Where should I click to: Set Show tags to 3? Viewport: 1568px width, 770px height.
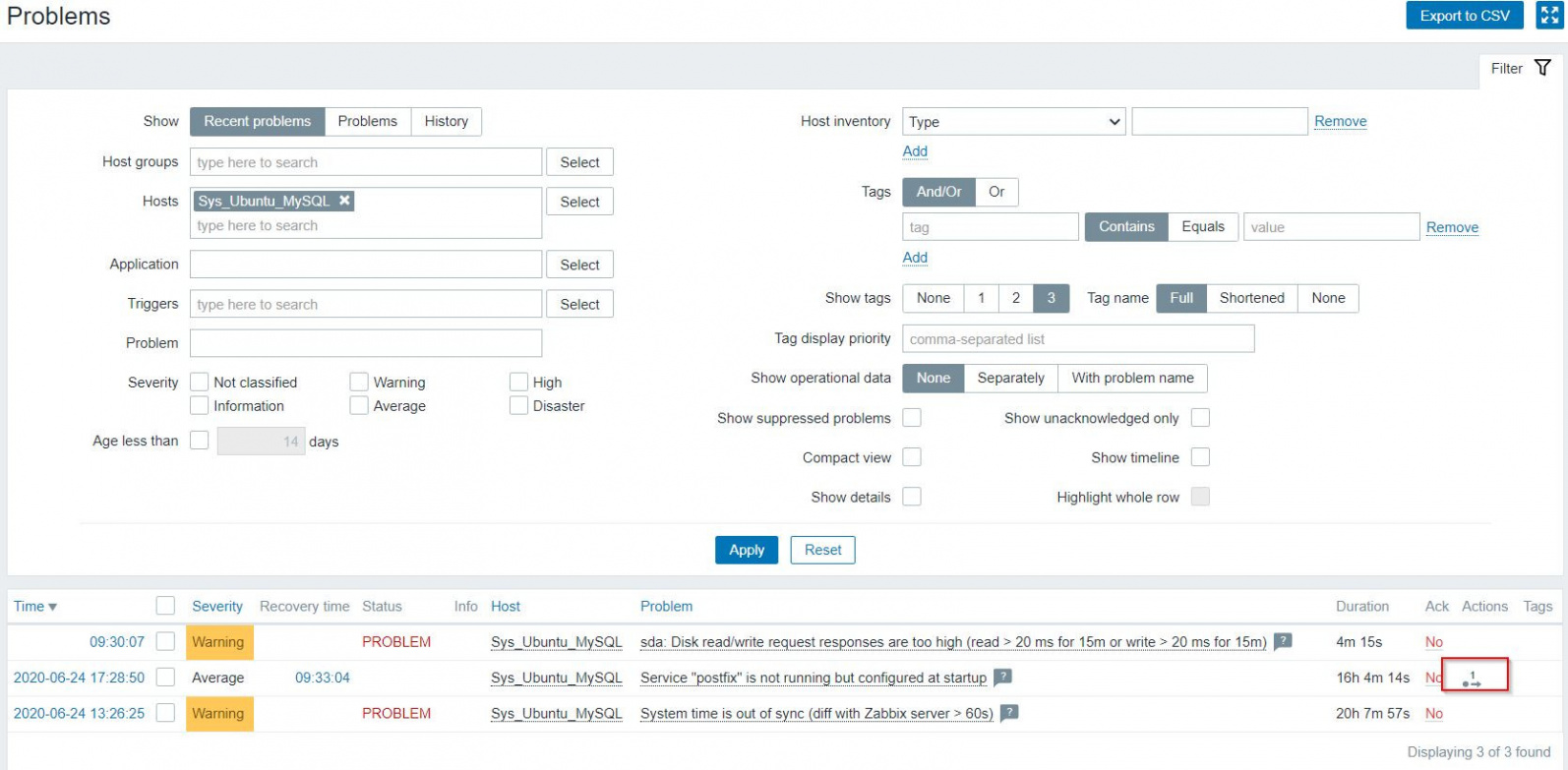point(1052,298)
